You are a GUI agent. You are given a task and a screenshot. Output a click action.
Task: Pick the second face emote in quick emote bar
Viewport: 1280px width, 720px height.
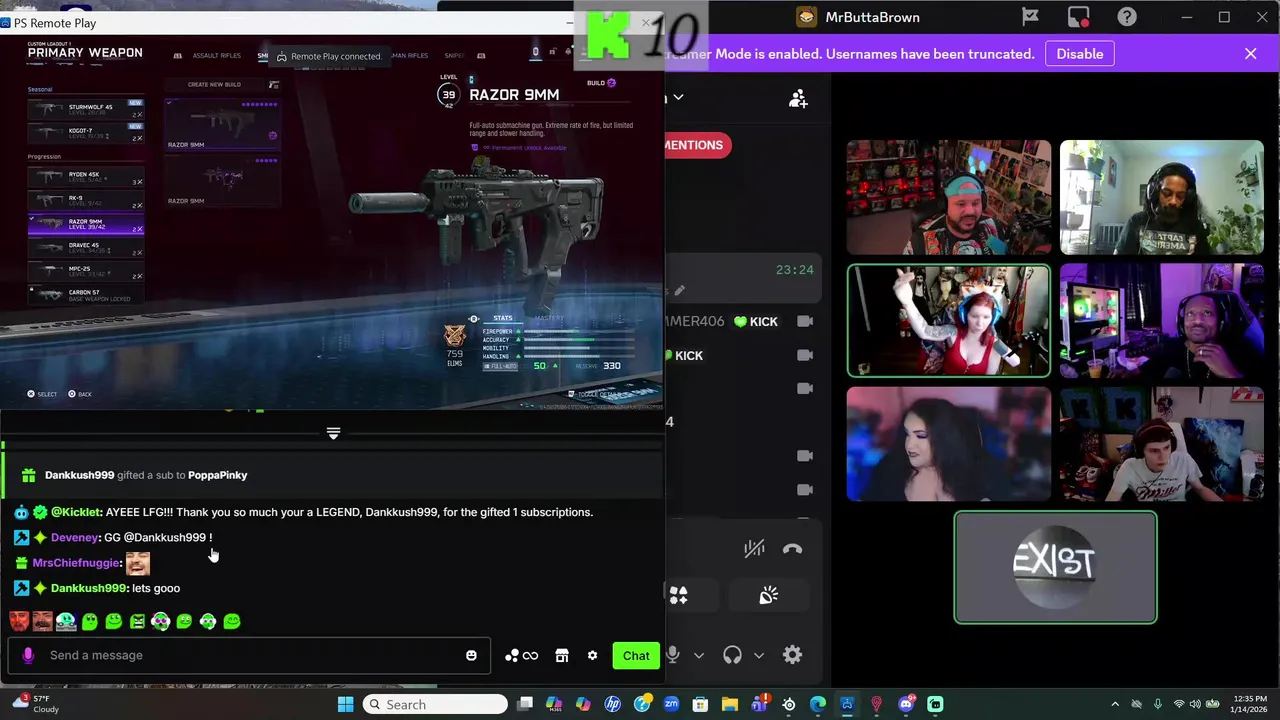click(42, 621)
